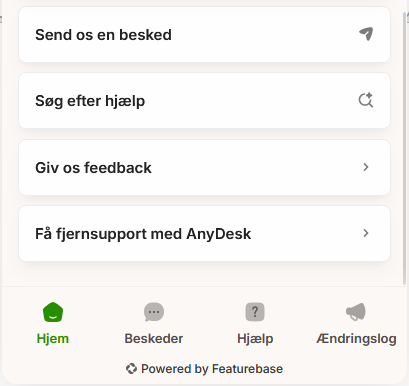
Task: Switch to the Hjem tab label
Action: click(x=53, y=339)
